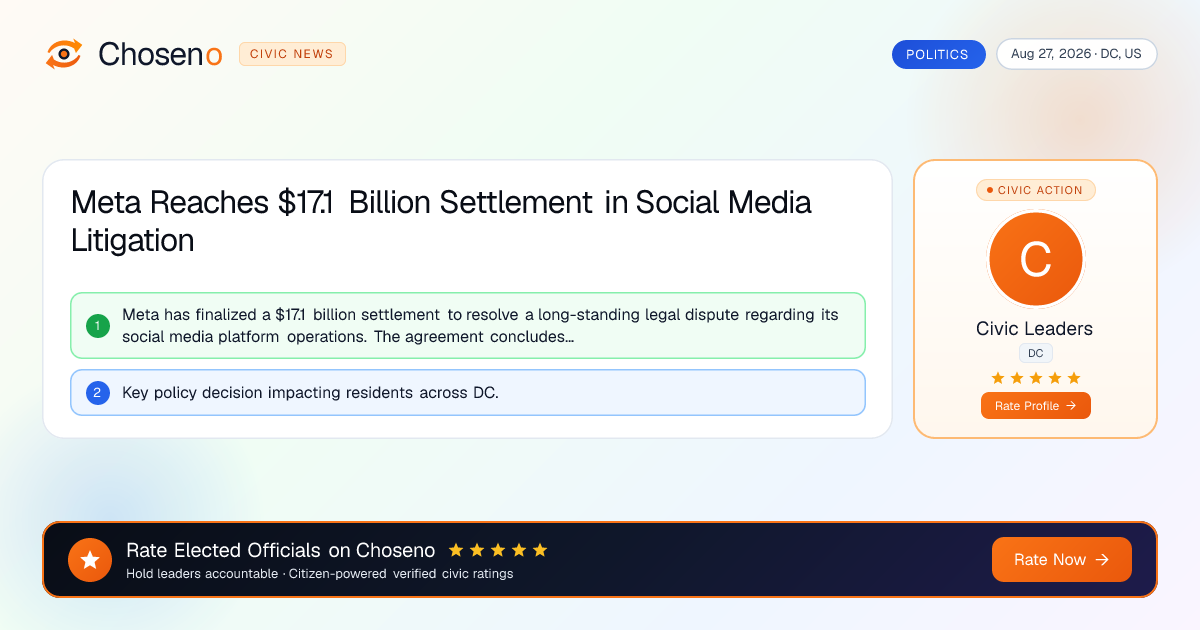Click the first star under Civic Leaders
This screenshot has height=630, width=1200.
pos(997,378)
